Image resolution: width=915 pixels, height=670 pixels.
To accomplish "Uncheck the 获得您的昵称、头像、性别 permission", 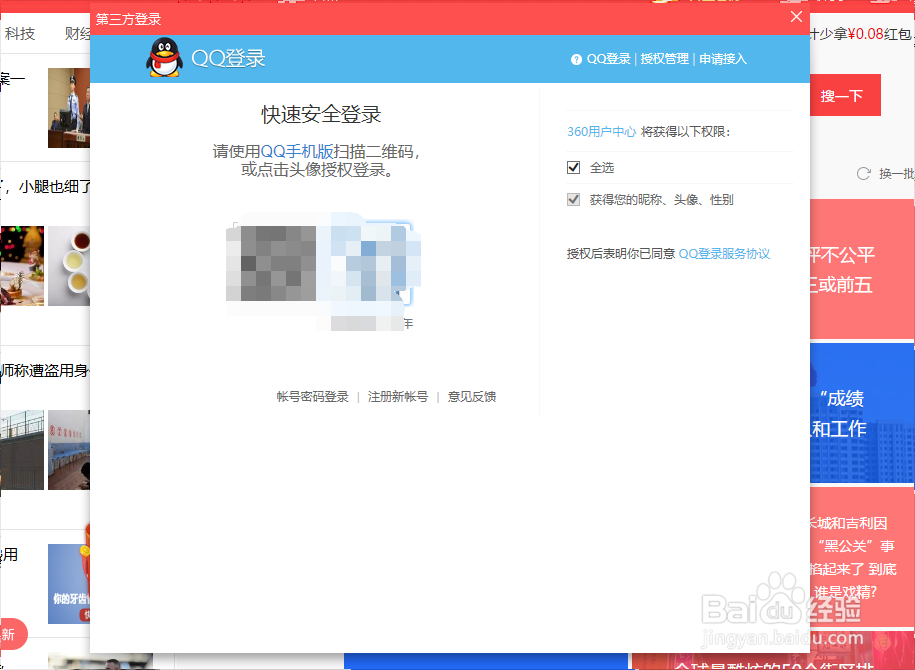I will (x=573, y=199).
